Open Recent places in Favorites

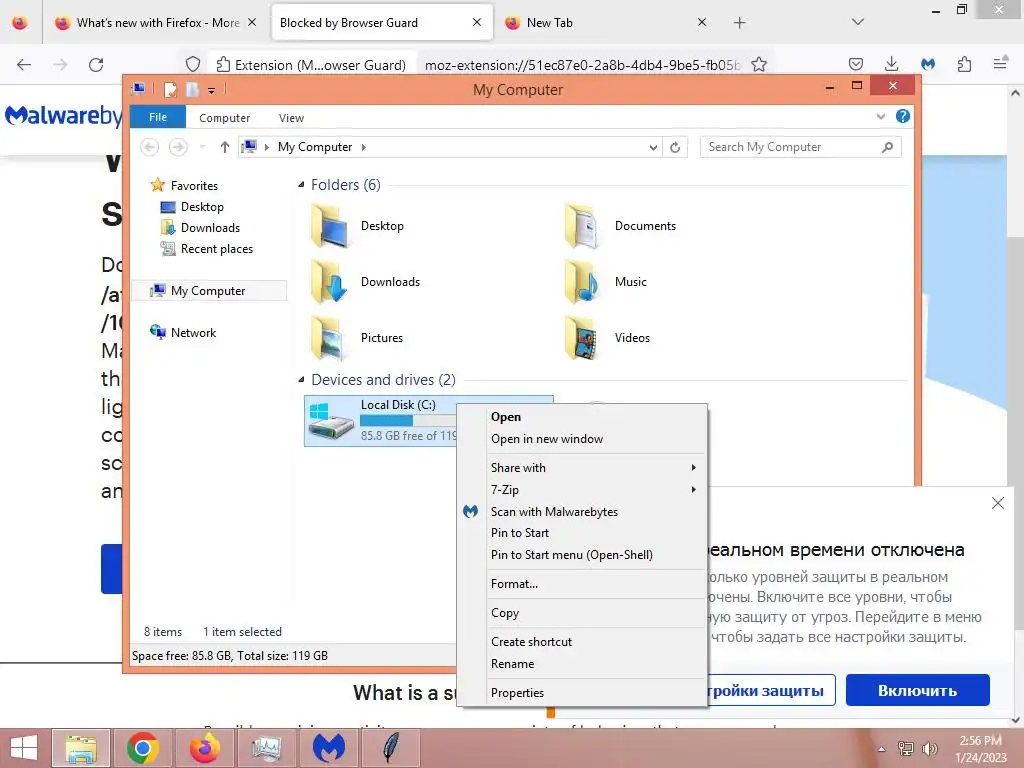point(216,249)
